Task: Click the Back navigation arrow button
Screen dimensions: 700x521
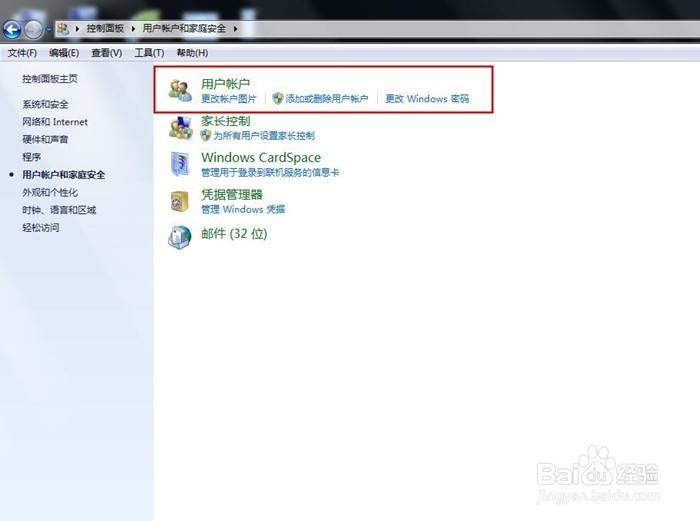Action: [x=12, y=29]
